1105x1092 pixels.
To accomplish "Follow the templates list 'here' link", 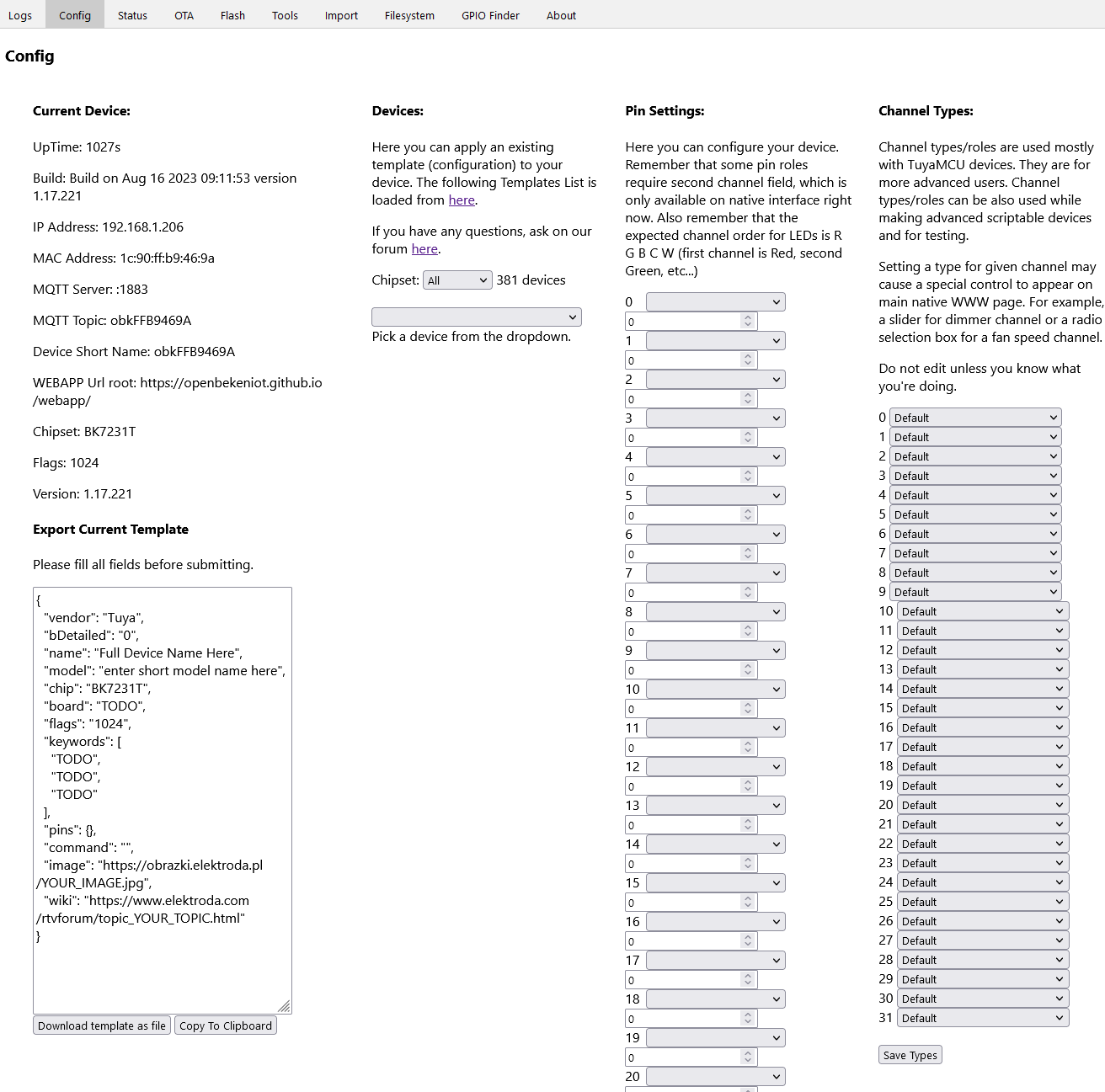I will 462,200.
